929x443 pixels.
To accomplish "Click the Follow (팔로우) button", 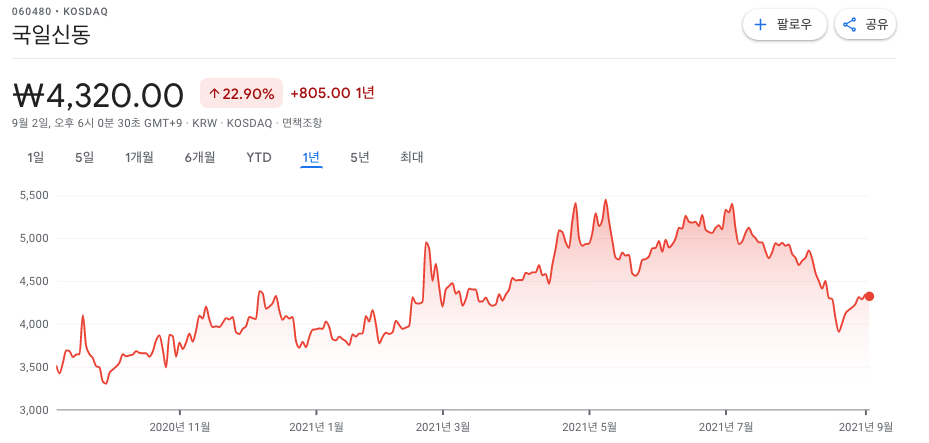I will 784,24.
